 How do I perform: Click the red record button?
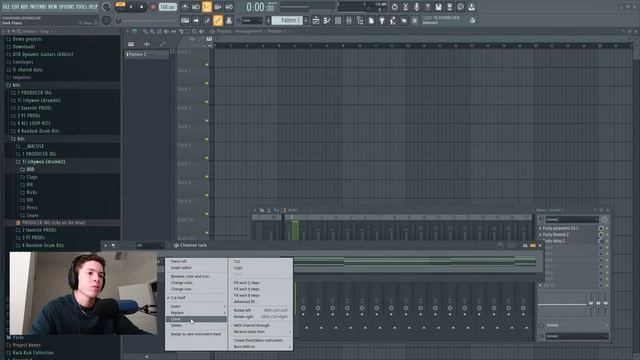click(153, 7)
